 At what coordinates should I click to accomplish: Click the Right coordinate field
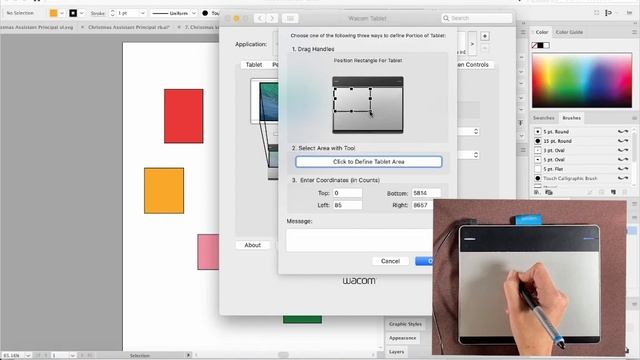coord(422,205)
